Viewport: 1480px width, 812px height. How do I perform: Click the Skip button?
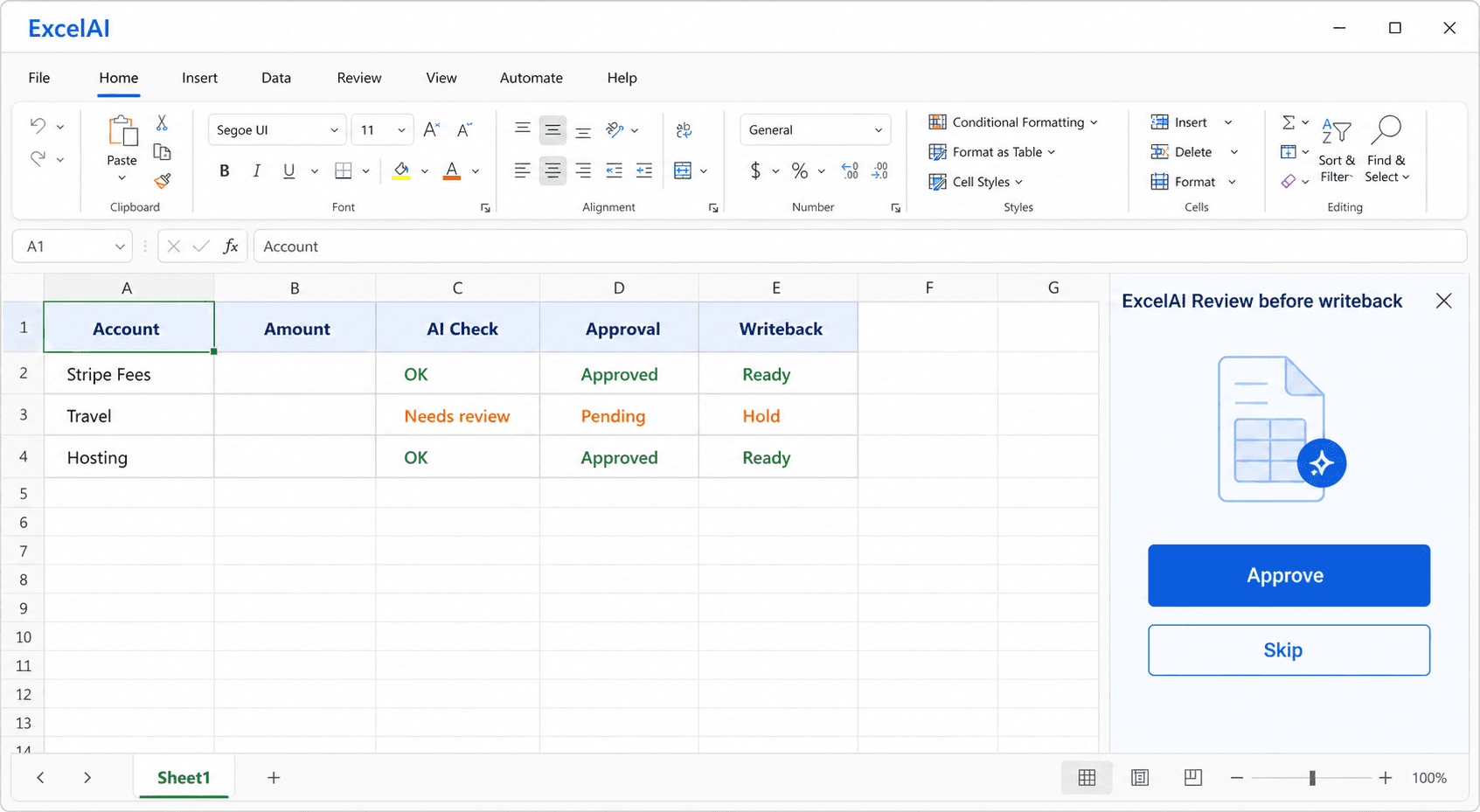click(x=1289, y=649)
